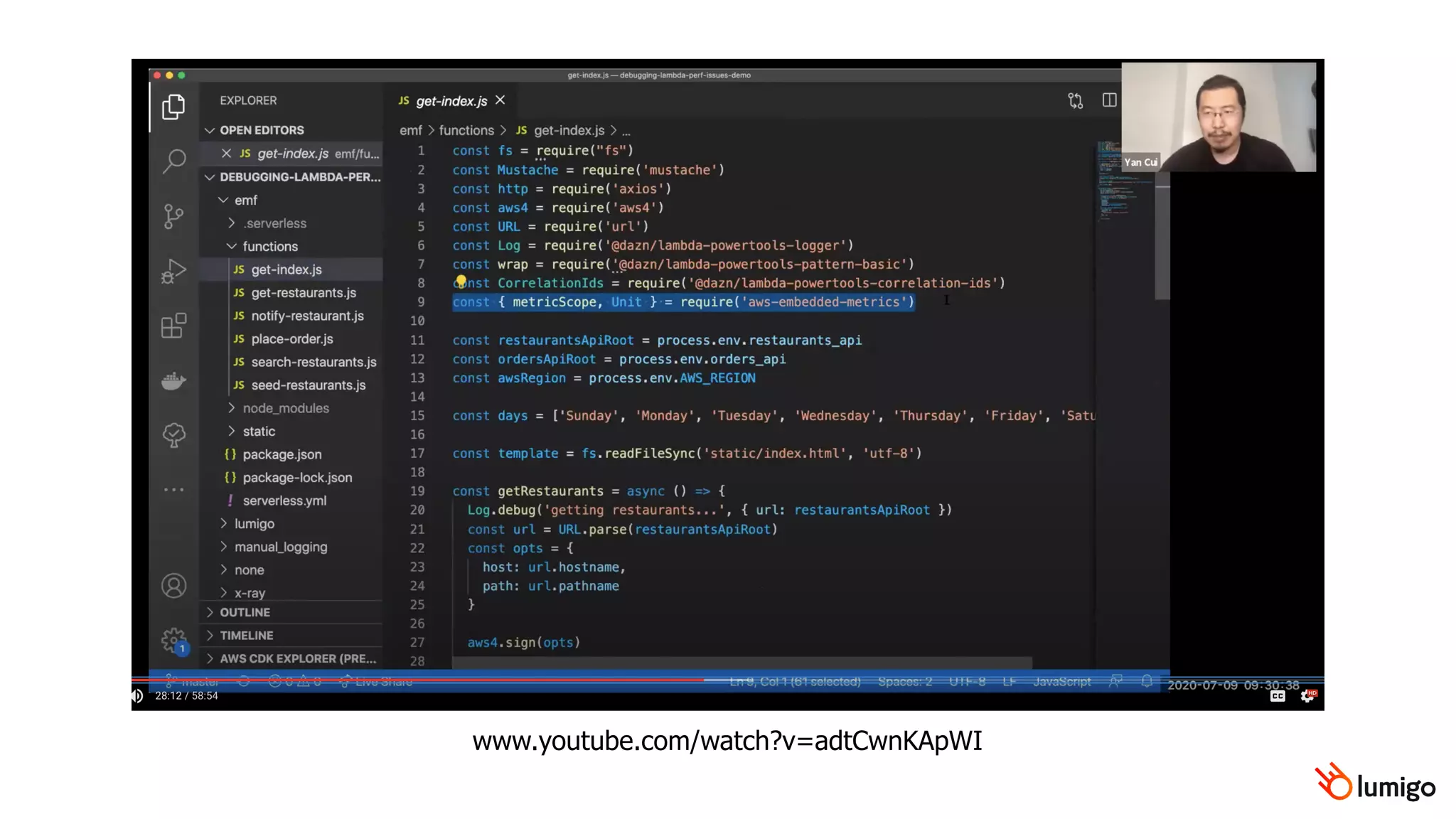Image resolution: width=1456 pixels, height=819 pixels.
Task: Click the Accounts icon in activity bar
Action: pyautogui.click(x=173, y=586)
